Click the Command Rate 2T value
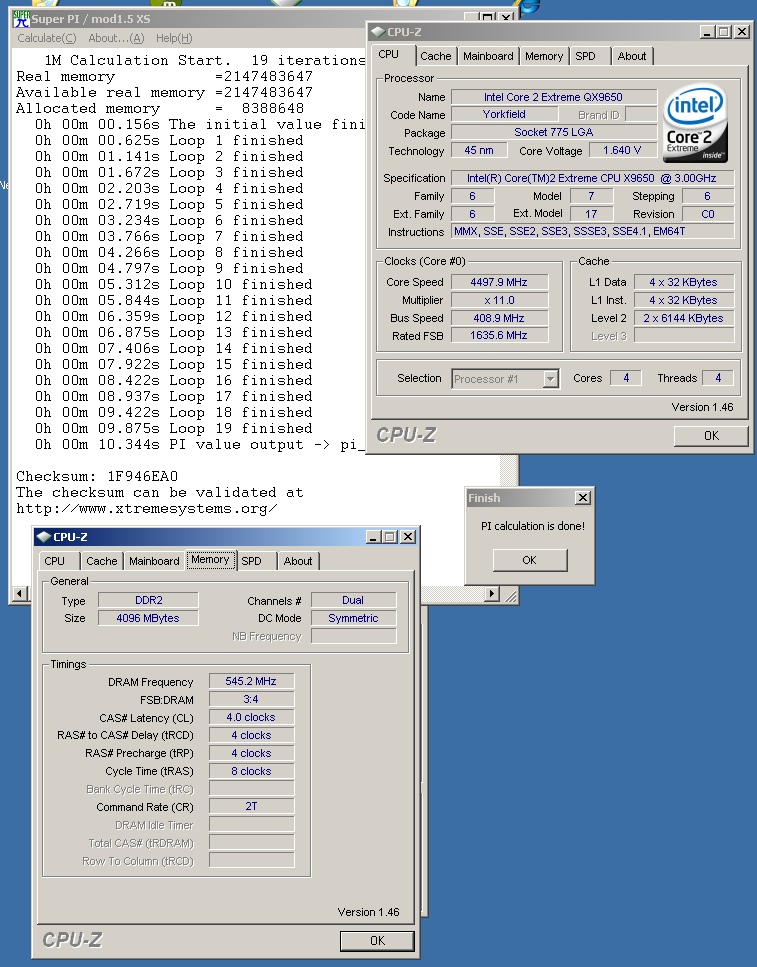Image resolution: width=757 pixels, height=967 pixels. pos(251,807)
